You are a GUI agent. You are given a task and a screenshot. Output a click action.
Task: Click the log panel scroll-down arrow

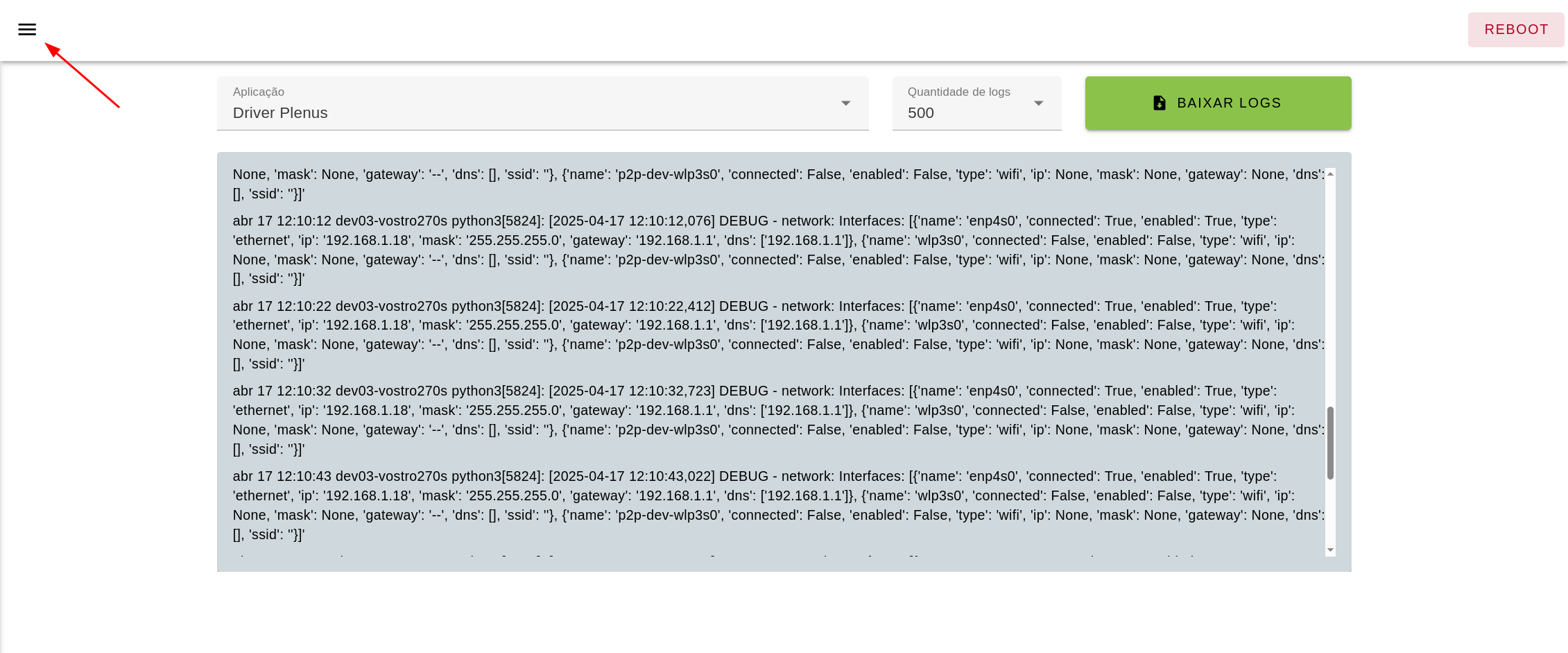(1330, 550)
